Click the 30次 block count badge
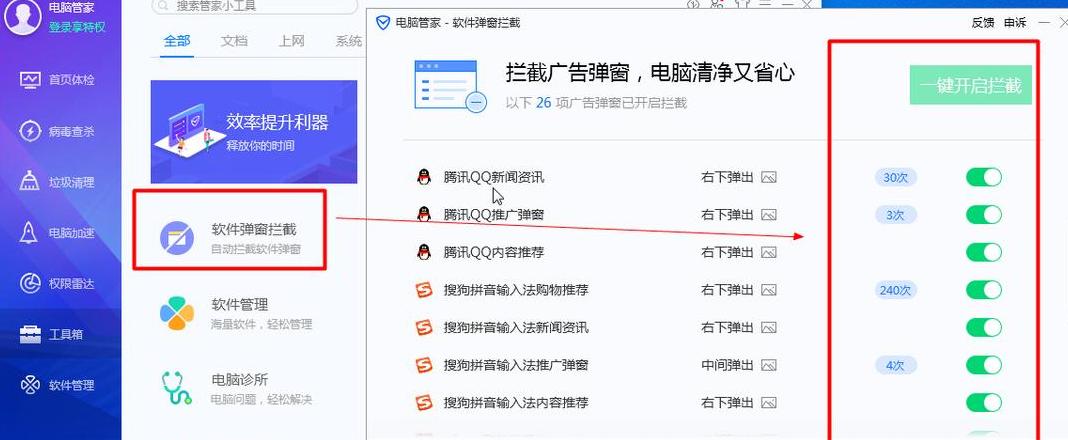This screenshot has height=440, width=1068. [x=896, y=178]
